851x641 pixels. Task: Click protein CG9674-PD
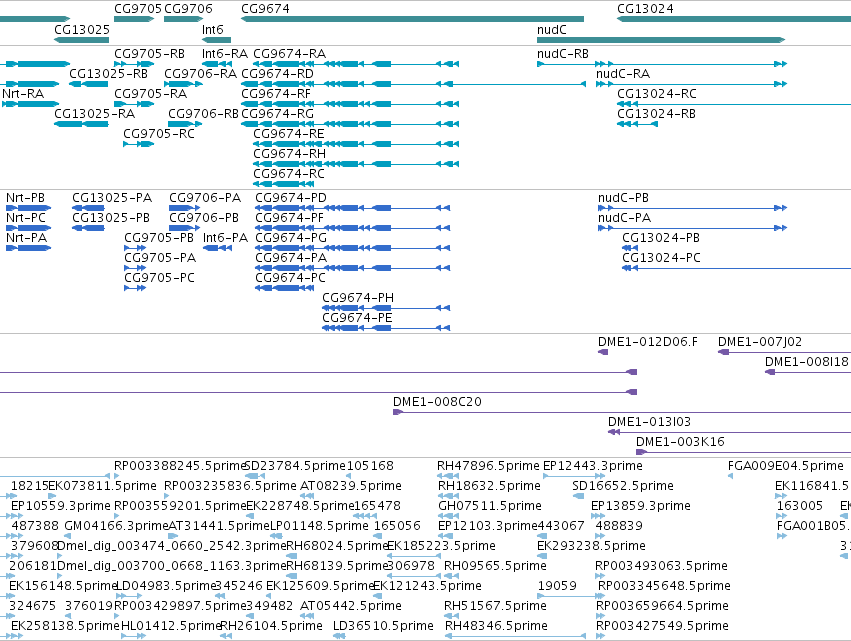pos(291,198)
